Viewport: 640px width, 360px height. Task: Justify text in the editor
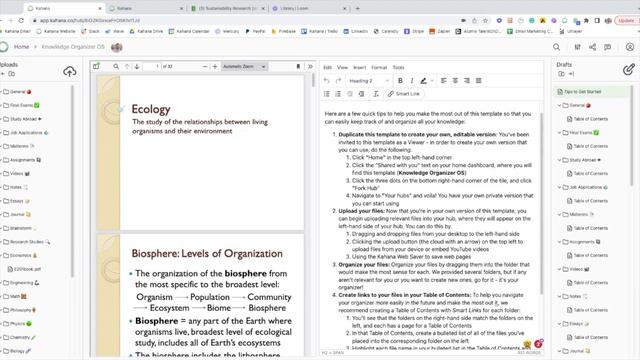[479, 81]
